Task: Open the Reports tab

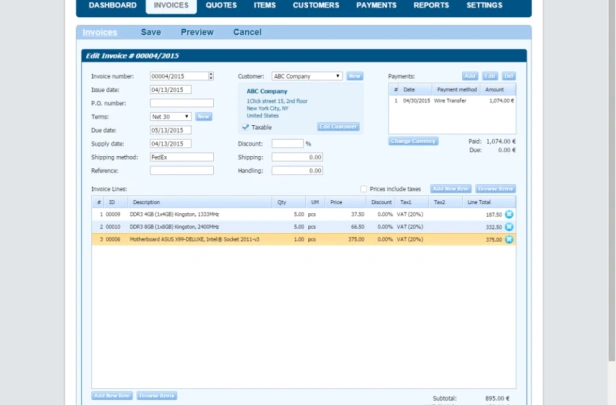Action: coord(431,5)
